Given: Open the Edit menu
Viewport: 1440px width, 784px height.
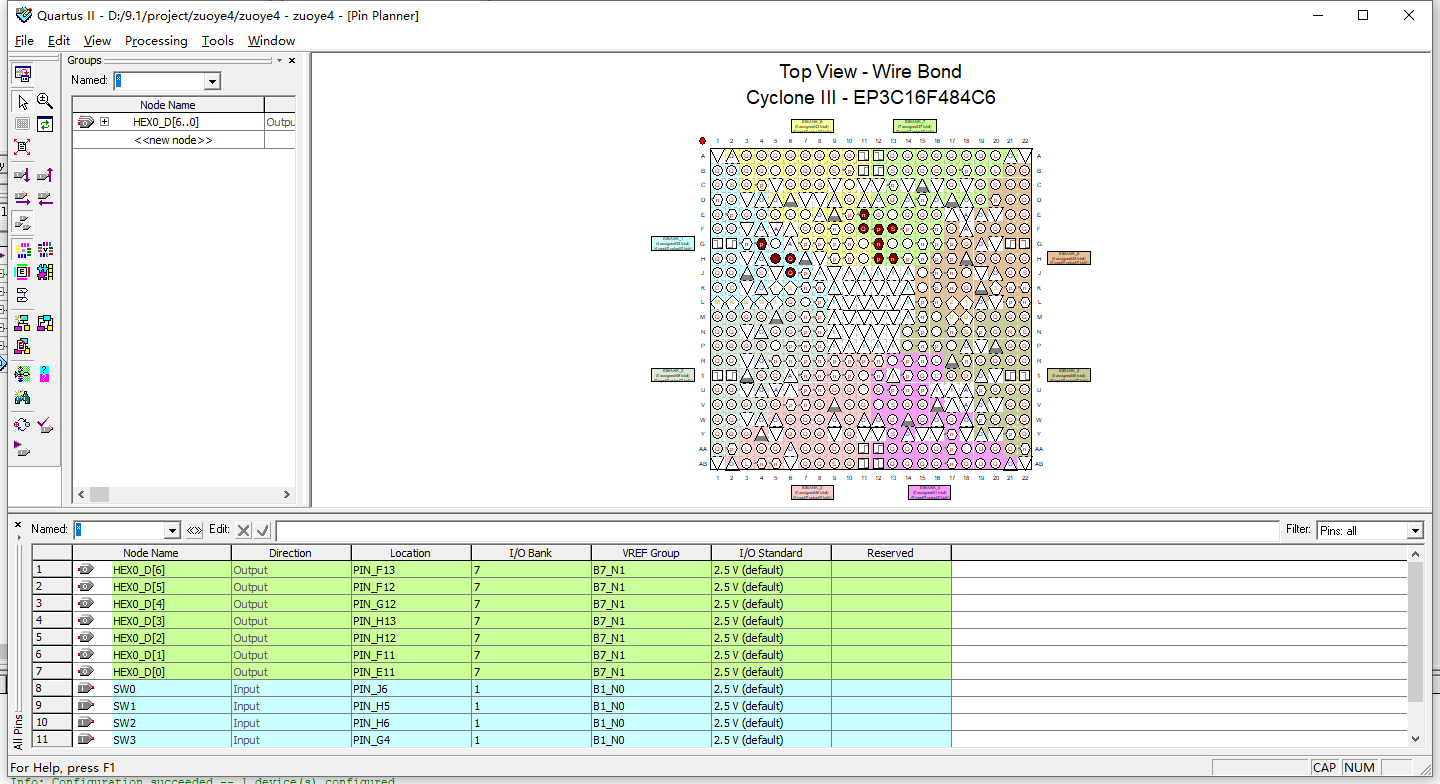Looking at the screenshot, I should pyautogui.click(x=59, y=41).
